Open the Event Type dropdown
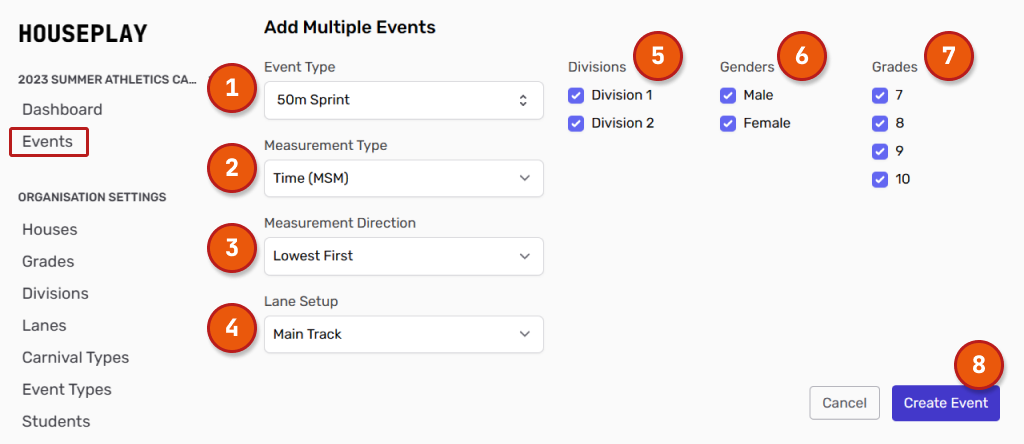Image resolution: width=1024 pixels, height=444 pixels. click(x=403, y=100)
